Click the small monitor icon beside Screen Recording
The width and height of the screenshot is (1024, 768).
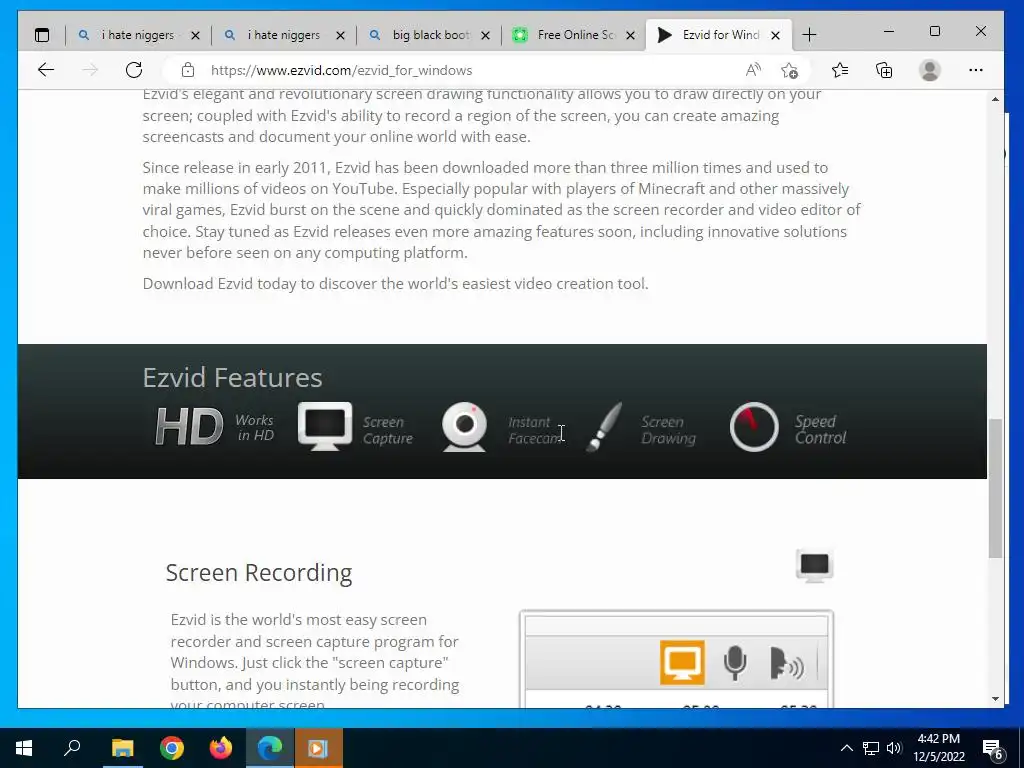tap(814, 566)
